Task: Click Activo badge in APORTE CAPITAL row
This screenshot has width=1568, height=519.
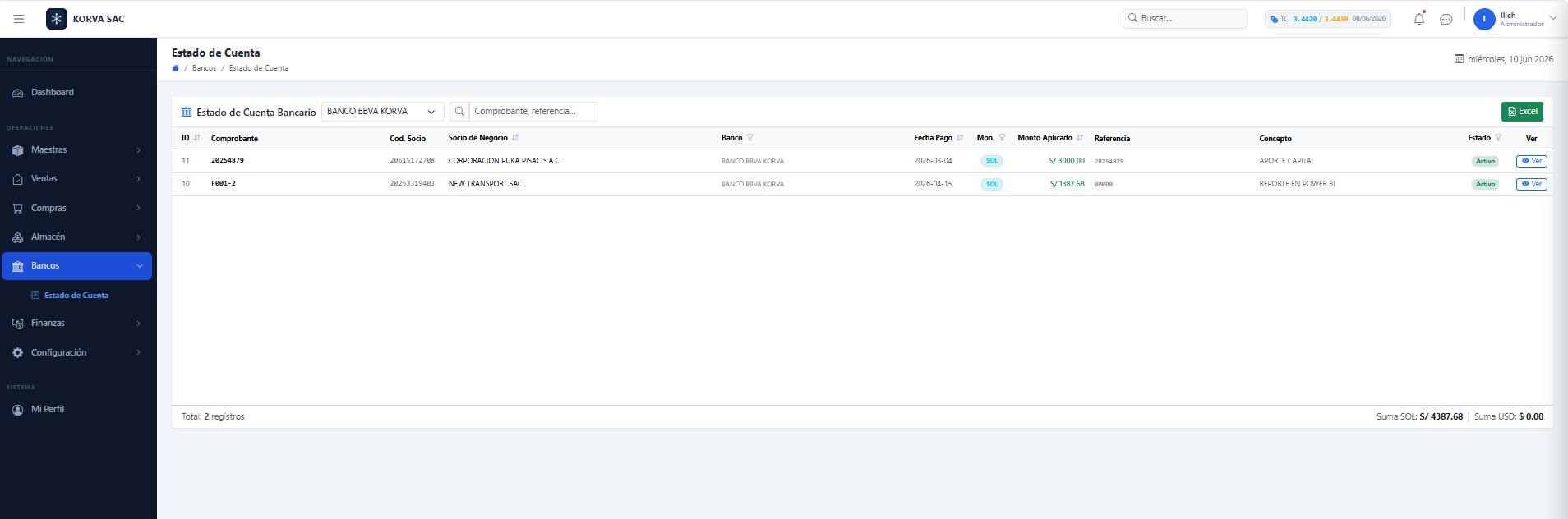Action: pos(1485,161)
